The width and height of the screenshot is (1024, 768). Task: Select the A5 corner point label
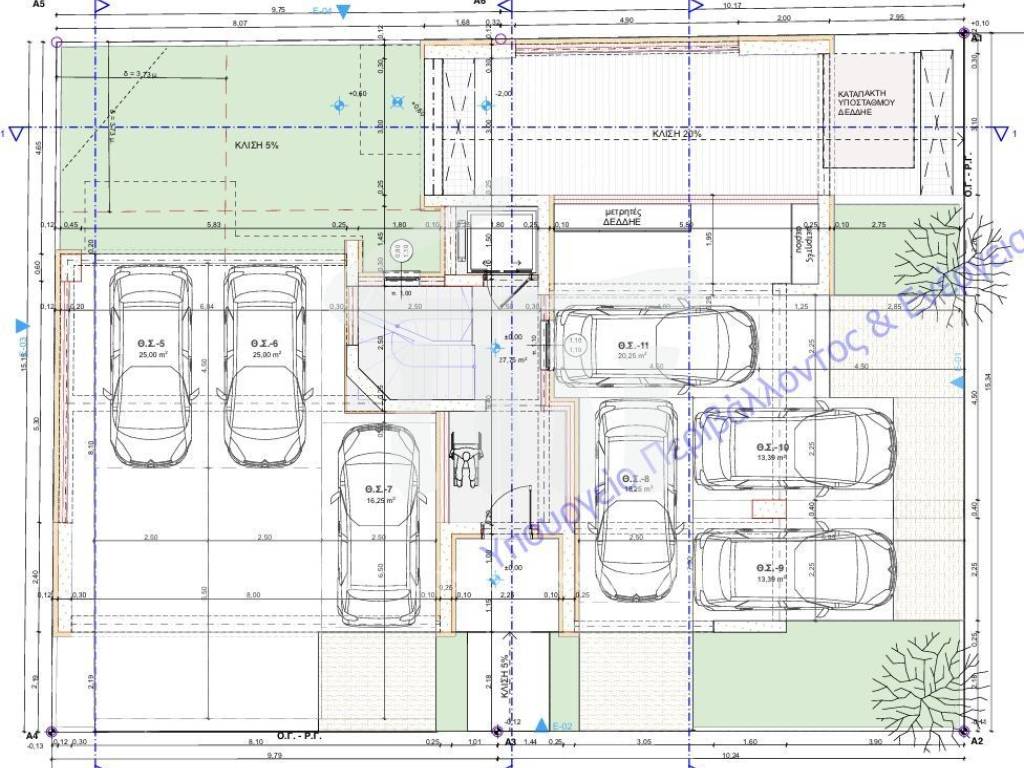click(39, 5)
